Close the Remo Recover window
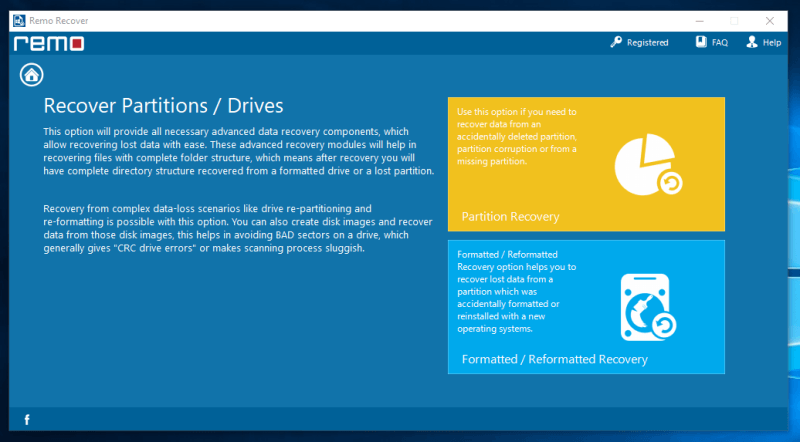Image resolution: width=800 pixels, height=442 pixels. (x=769, y=21)
